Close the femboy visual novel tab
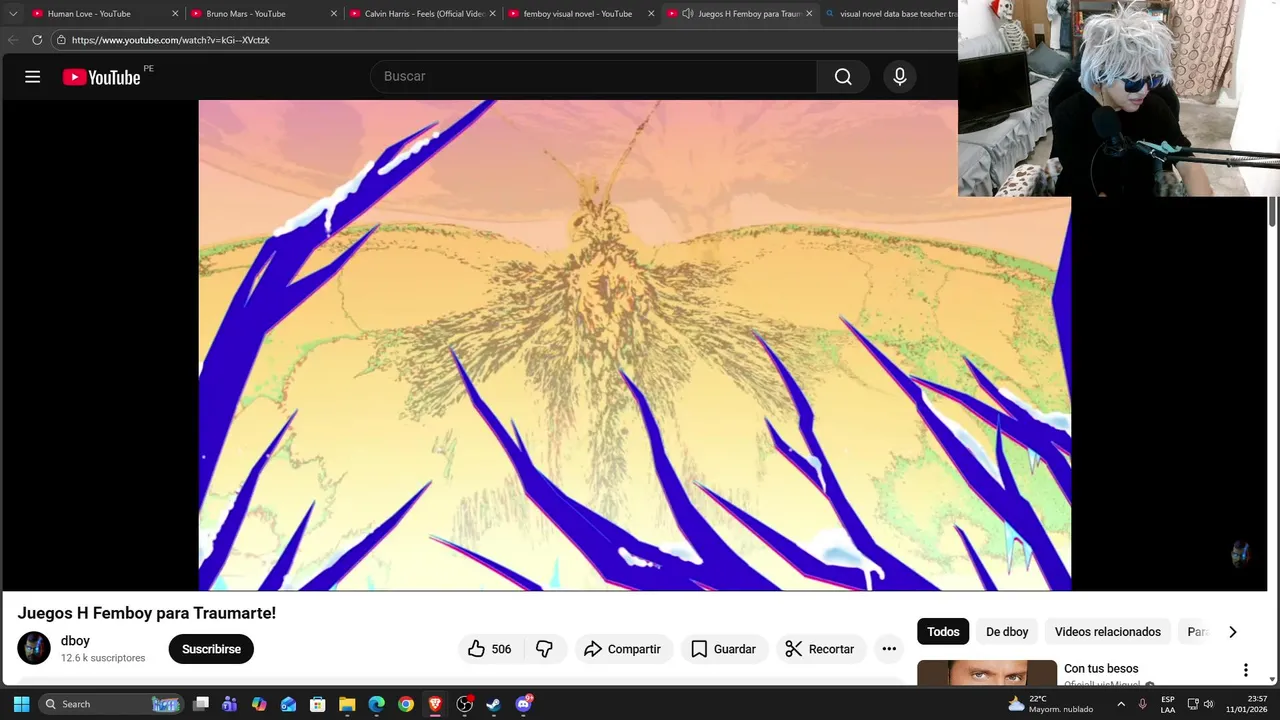 [651, 14]
